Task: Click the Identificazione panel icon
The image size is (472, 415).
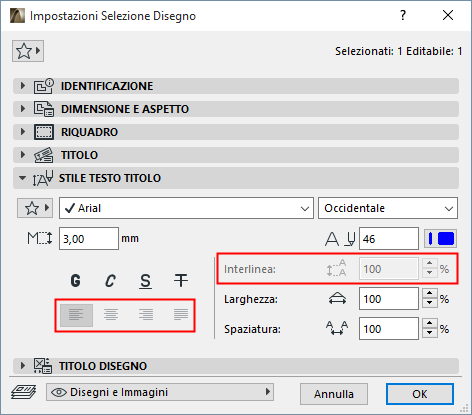Action: tap(44, 86)
